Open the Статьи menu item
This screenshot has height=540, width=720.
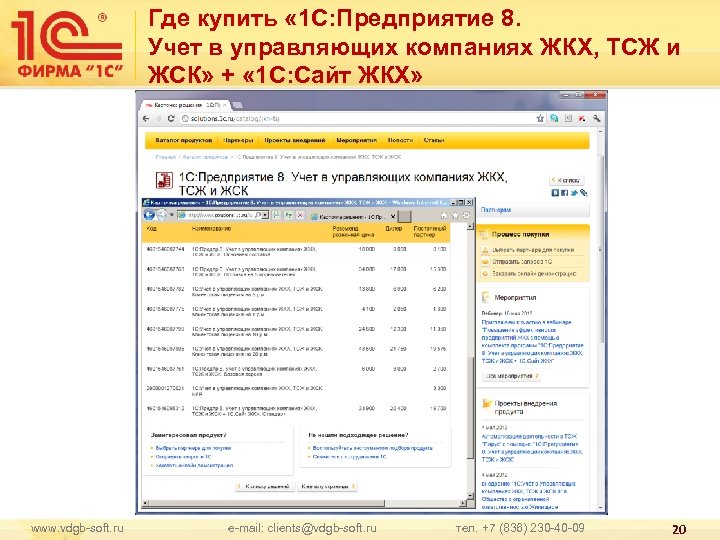(433, 141)
